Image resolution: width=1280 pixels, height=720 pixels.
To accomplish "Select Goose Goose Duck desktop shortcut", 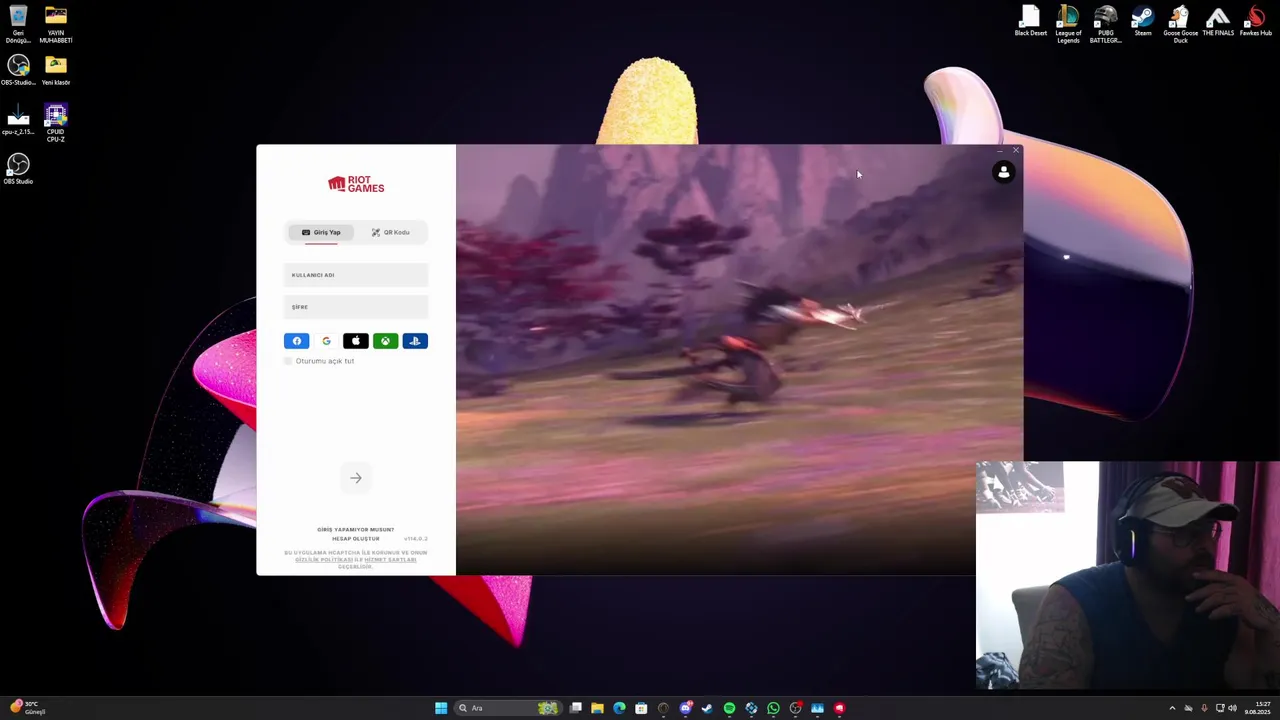I will click(1180, 25).
